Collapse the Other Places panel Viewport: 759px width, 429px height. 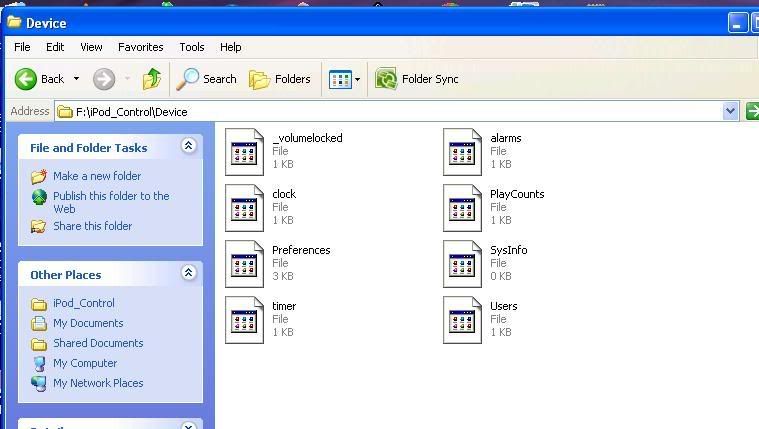tap(189, 273)
